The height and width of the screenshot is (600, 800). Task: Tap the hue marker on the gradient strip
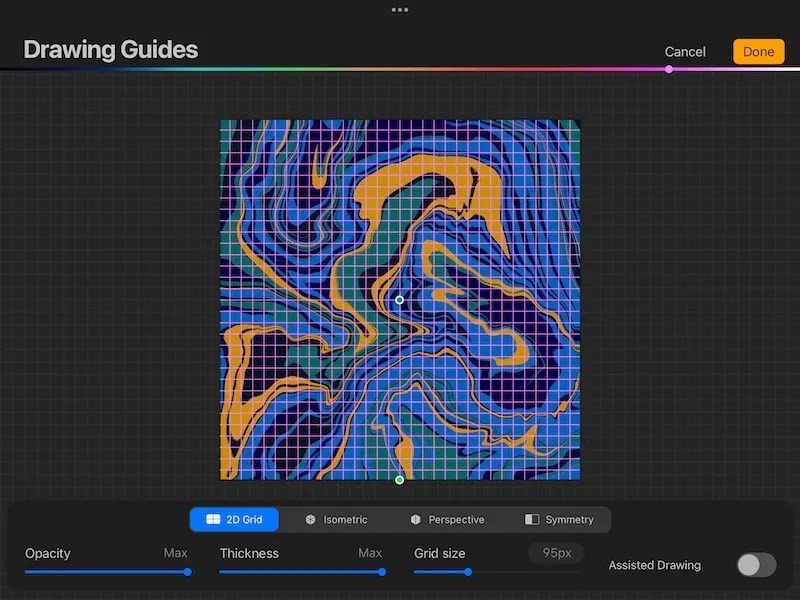pos(669,69)
